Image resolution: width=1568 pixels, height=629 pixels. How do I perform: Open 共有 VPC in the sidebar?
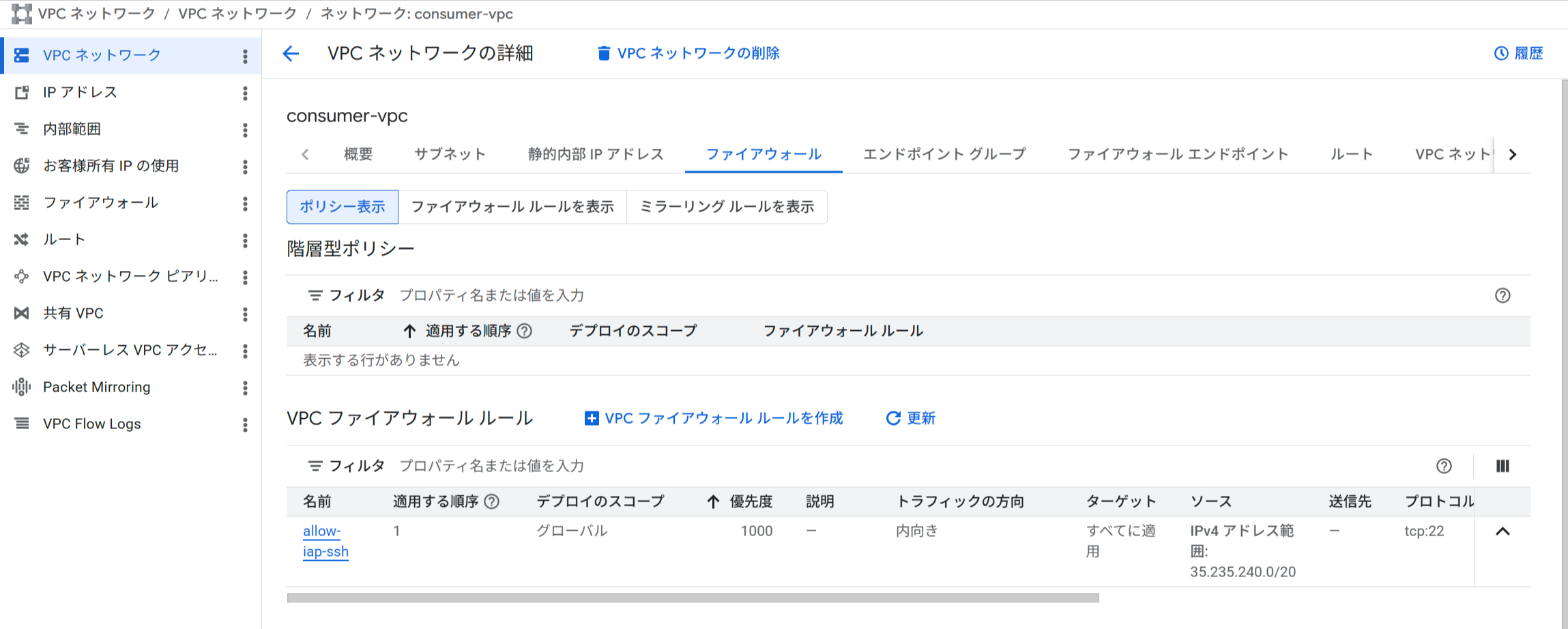pyautogui.click(x=73, y=313)
